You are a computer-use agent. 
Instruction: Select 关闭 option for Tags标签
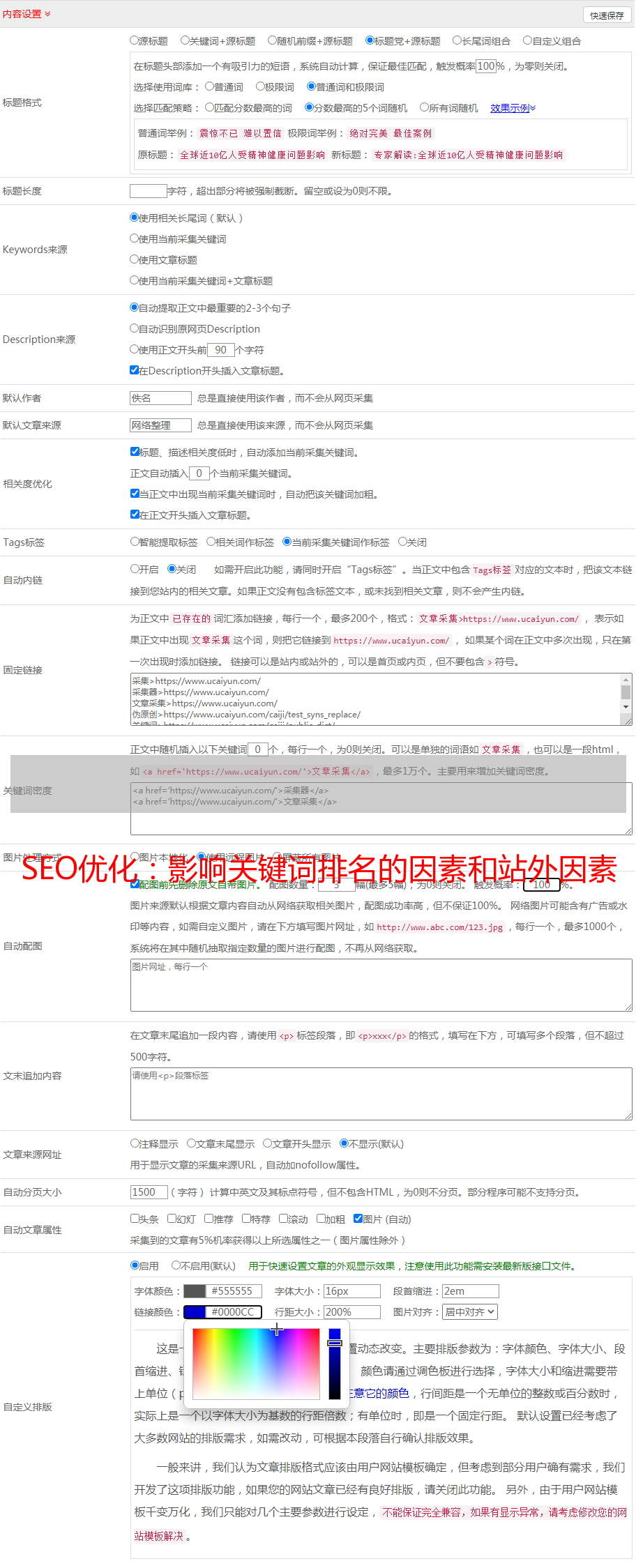[x=402, y=542]
